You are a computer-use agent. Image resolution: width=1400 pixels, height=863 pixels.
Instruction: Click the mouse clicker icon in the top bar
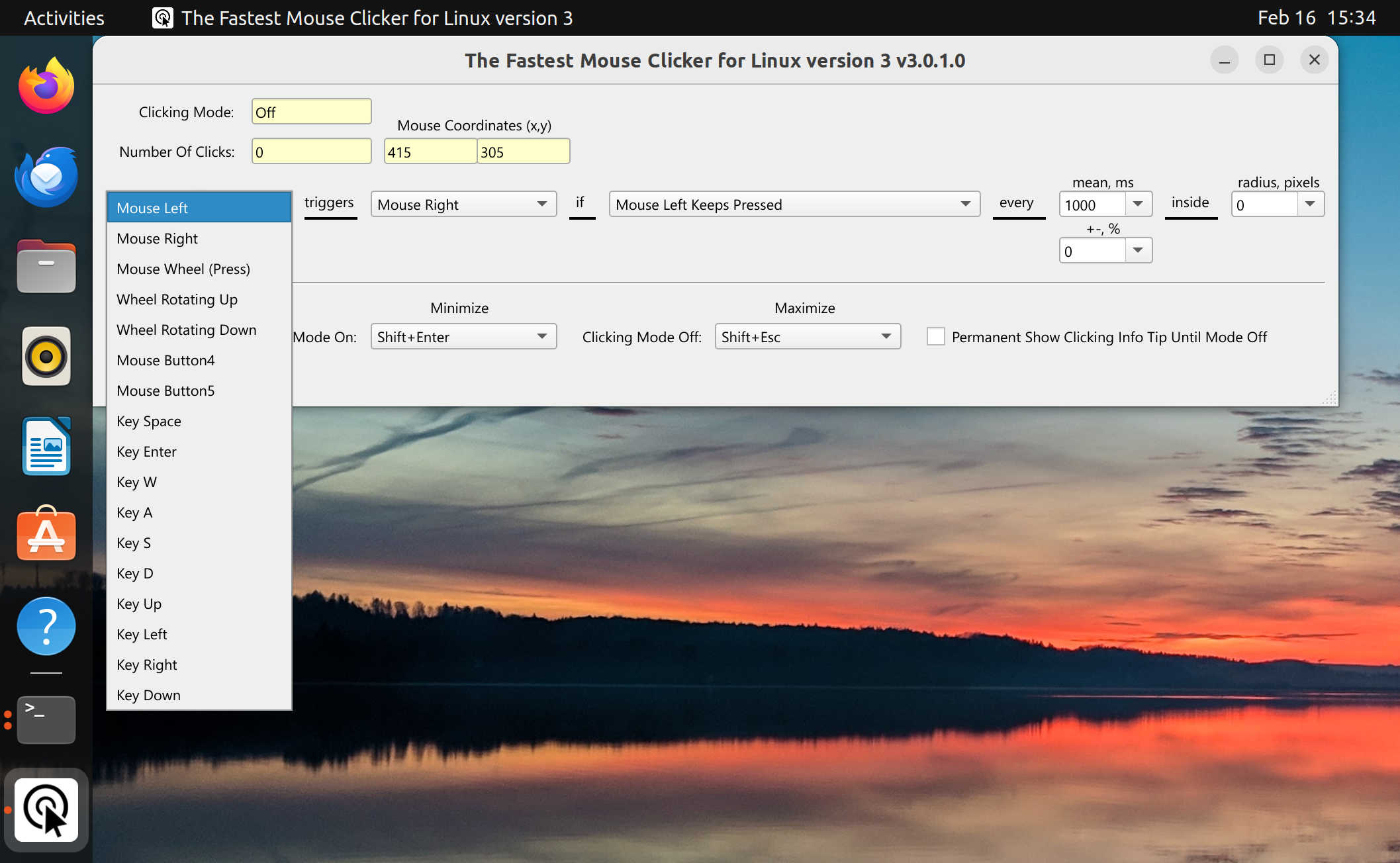pos(161,18)
